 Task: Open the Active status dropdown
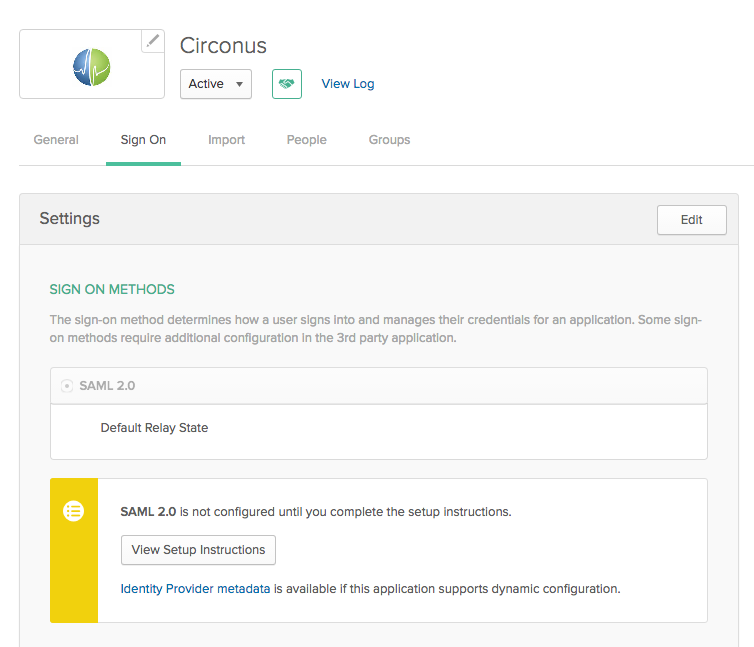coord(215,84)
